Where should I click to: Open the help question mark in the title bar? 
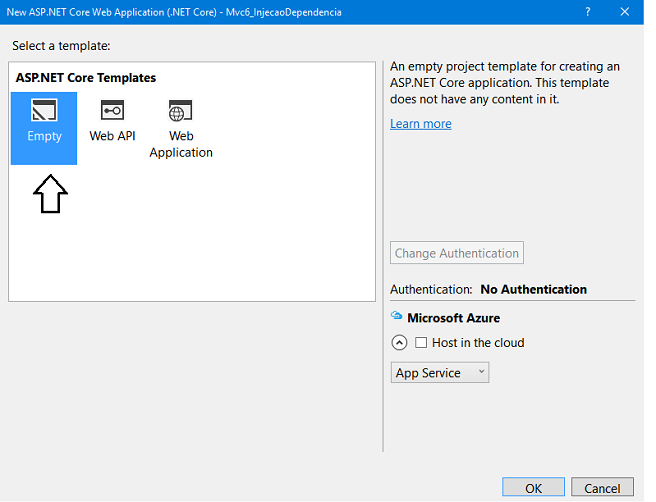click(x=588, y=12)
